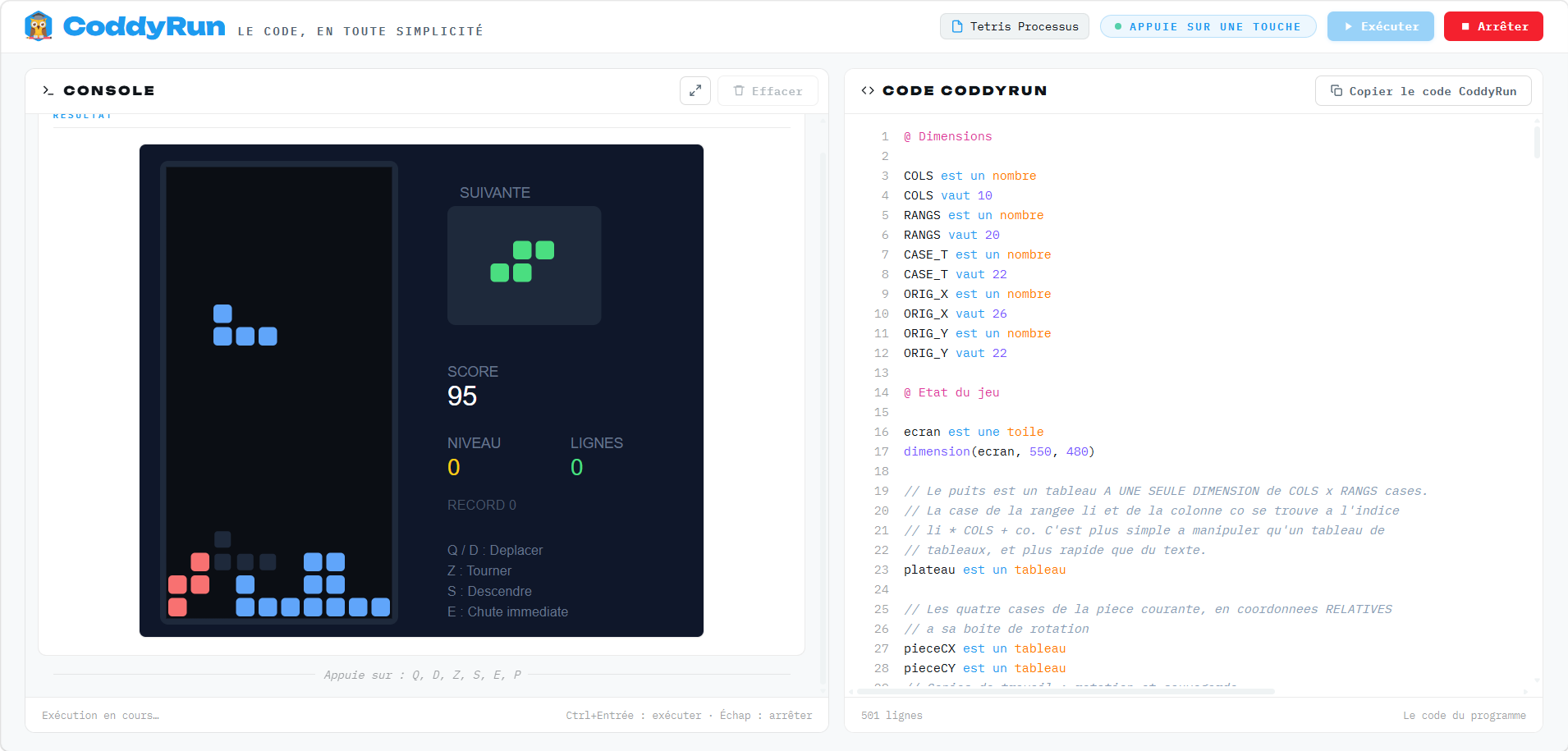Click the 'Le code du programme' footer text
This screenshot has width=1568, height=751.
coord(1465,716)
